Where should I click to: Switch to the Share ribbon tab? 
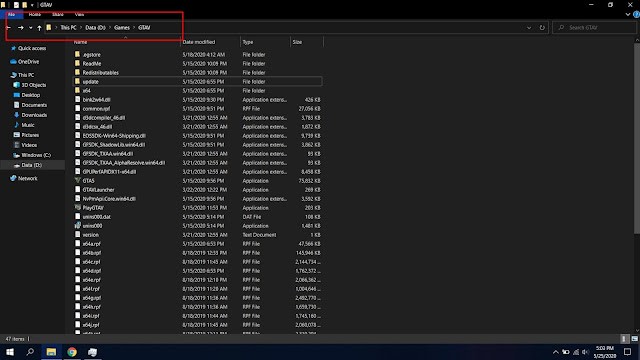click(58, 14)
